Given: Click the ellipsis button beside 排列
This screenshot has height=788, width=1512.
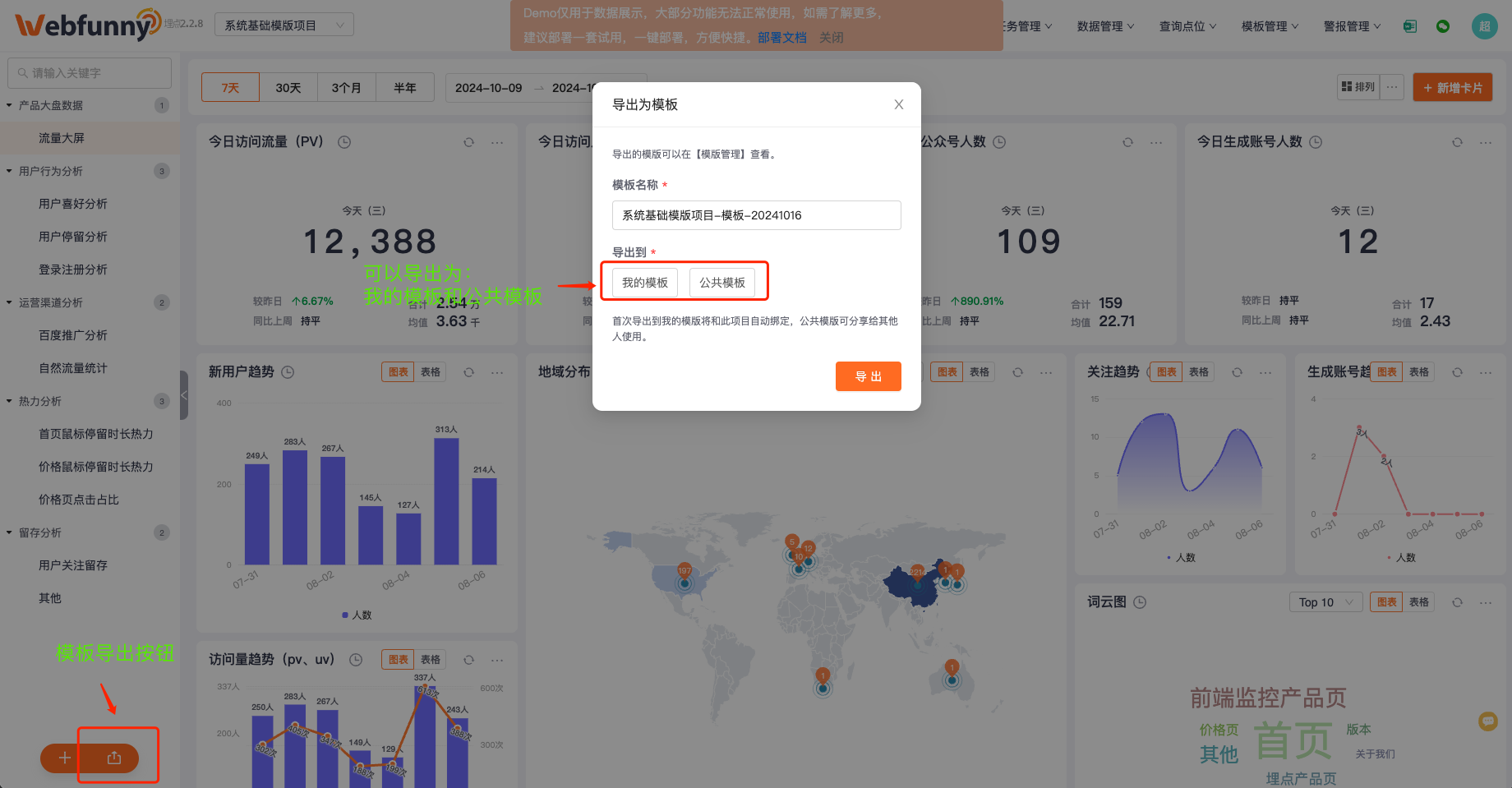Looking at the screenshot, I should coord(1391,87).
